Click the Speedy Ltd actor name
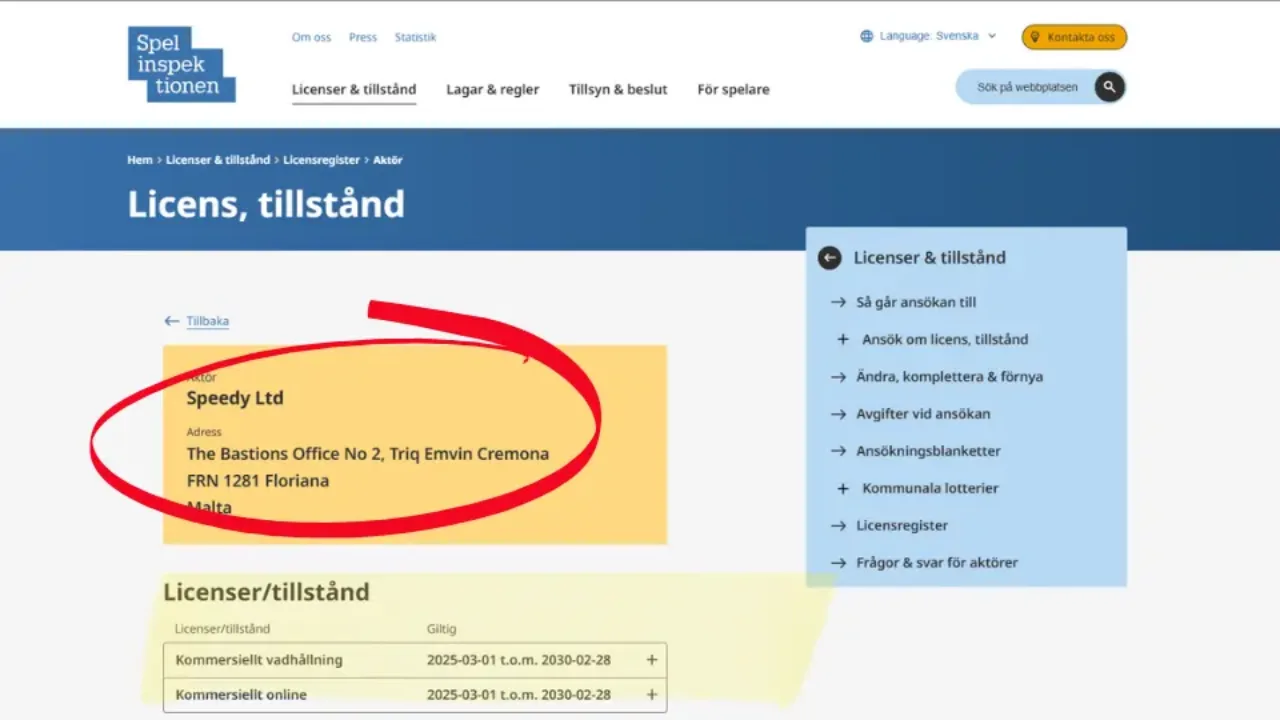 235,398
